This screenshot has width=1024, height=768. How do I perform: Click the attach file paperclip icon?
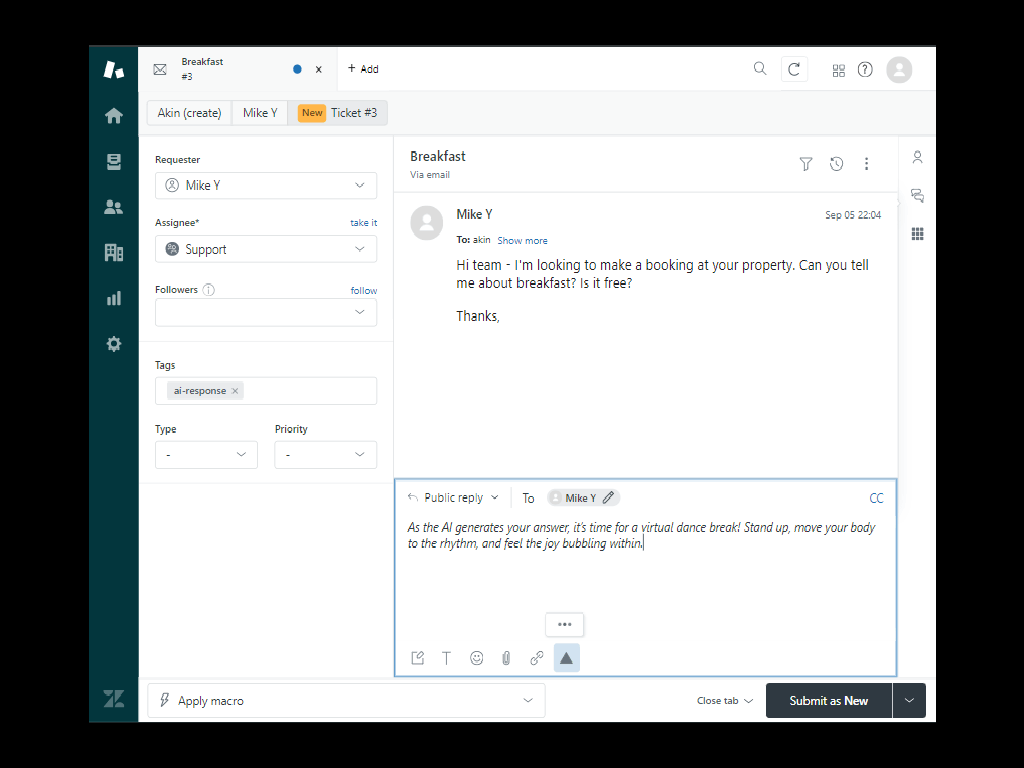pos(506,658)
